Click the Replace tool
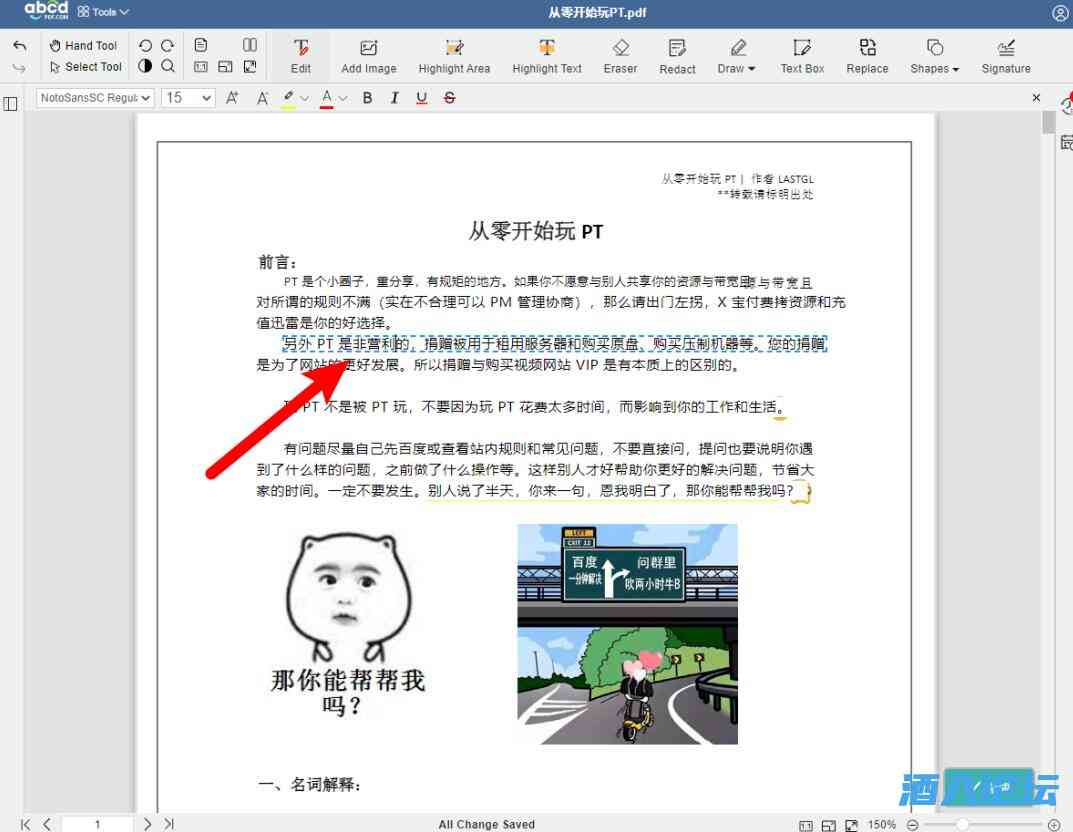This screenshot has width=1073, height=832. [867, 55]
